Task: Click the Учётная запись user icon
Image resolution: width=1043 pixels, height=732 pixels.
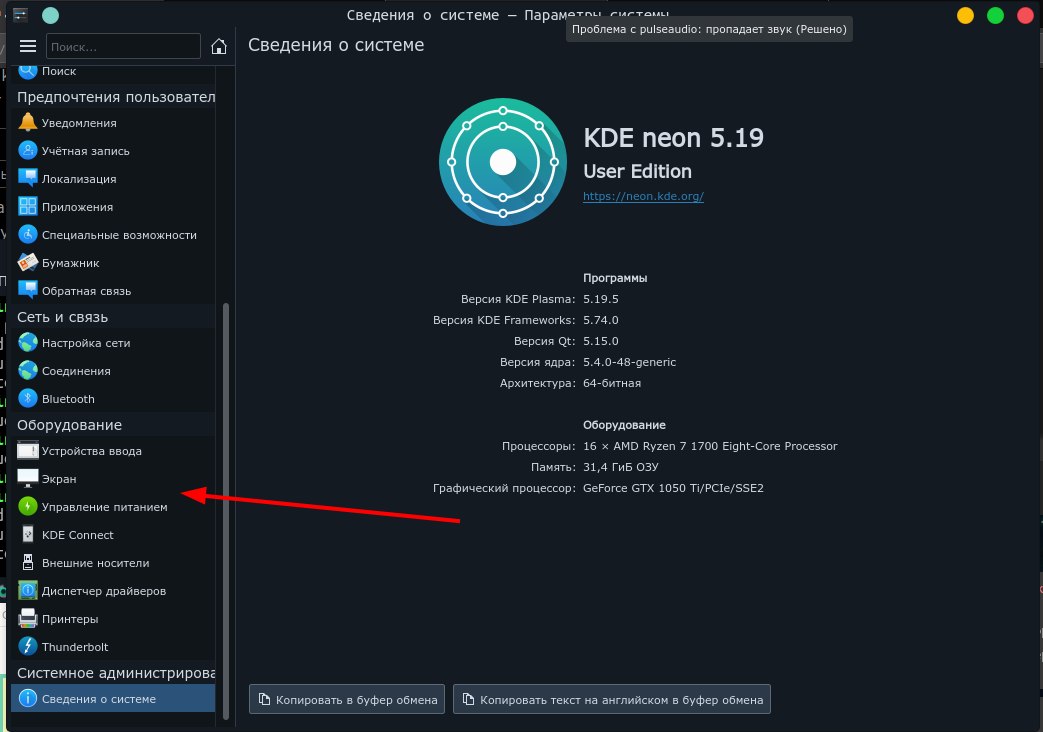Action: [27, 150]
